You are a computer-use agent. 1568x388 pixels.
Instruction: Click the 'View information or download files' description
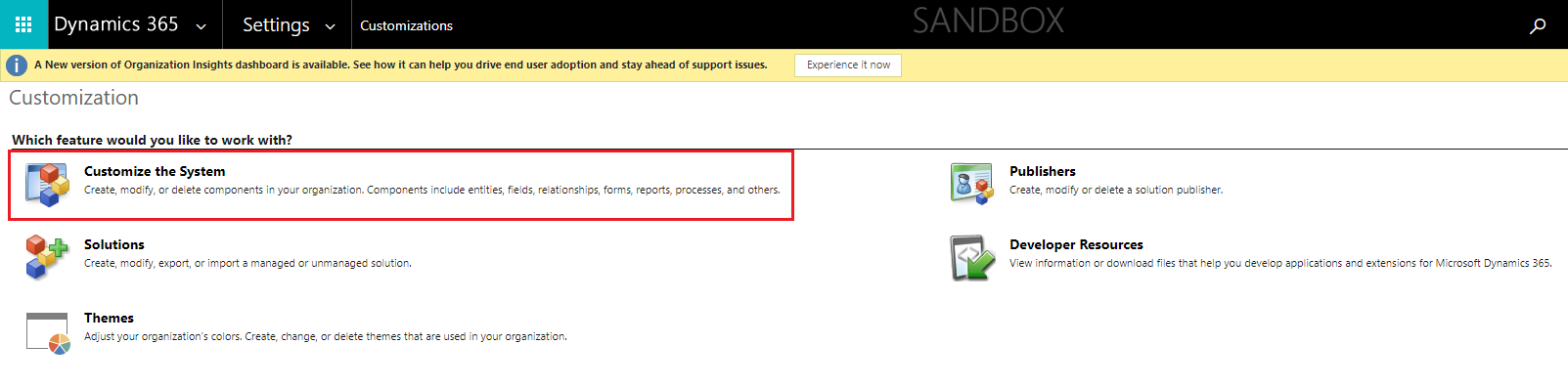click(1280, 264)
